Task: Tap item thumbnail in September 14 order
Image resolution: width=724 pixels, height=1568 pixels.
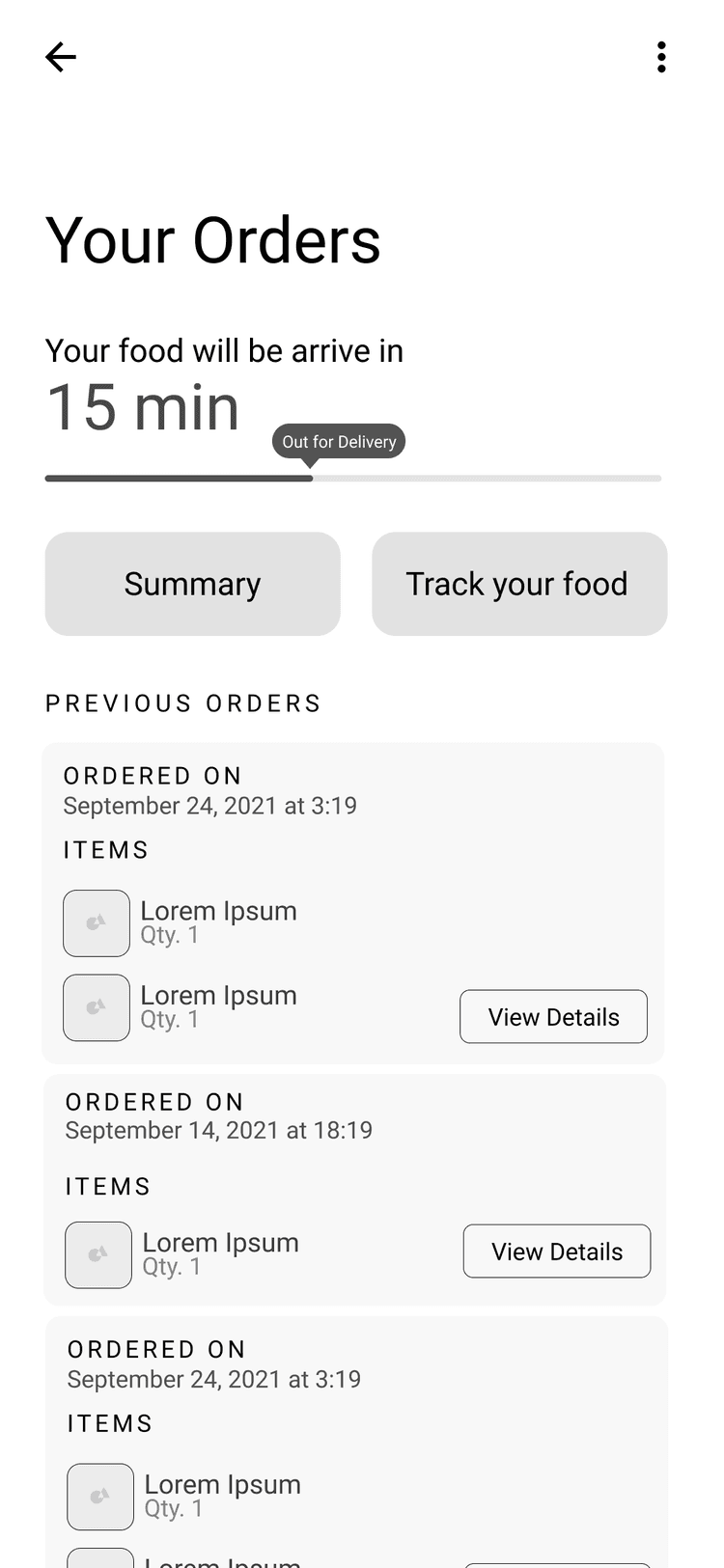Action: click(x=98, y=1255)
